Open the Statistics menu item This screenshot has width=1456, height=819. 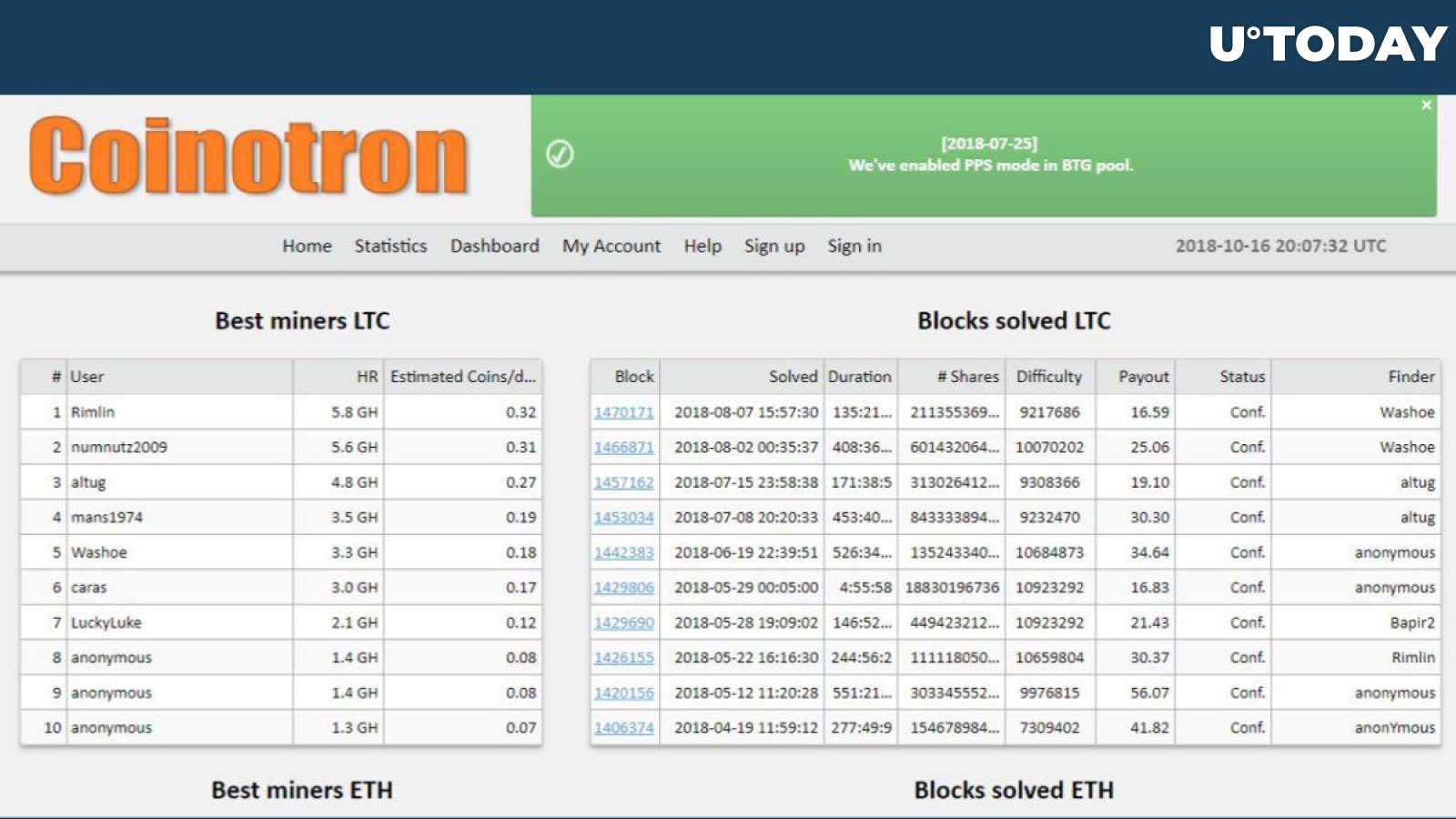[x=390, y=246]
